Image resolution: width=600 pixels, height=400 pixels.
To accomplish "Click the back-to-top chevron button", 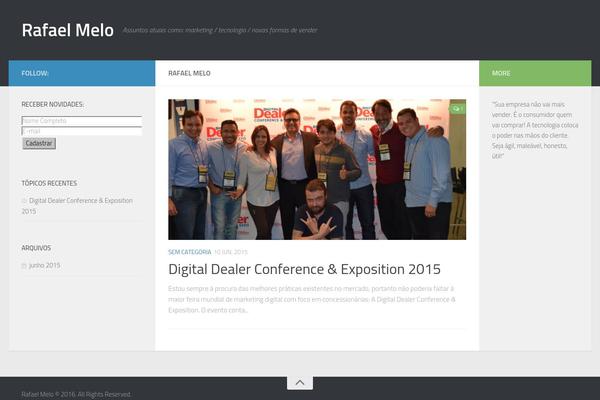I will pos(300,382).
